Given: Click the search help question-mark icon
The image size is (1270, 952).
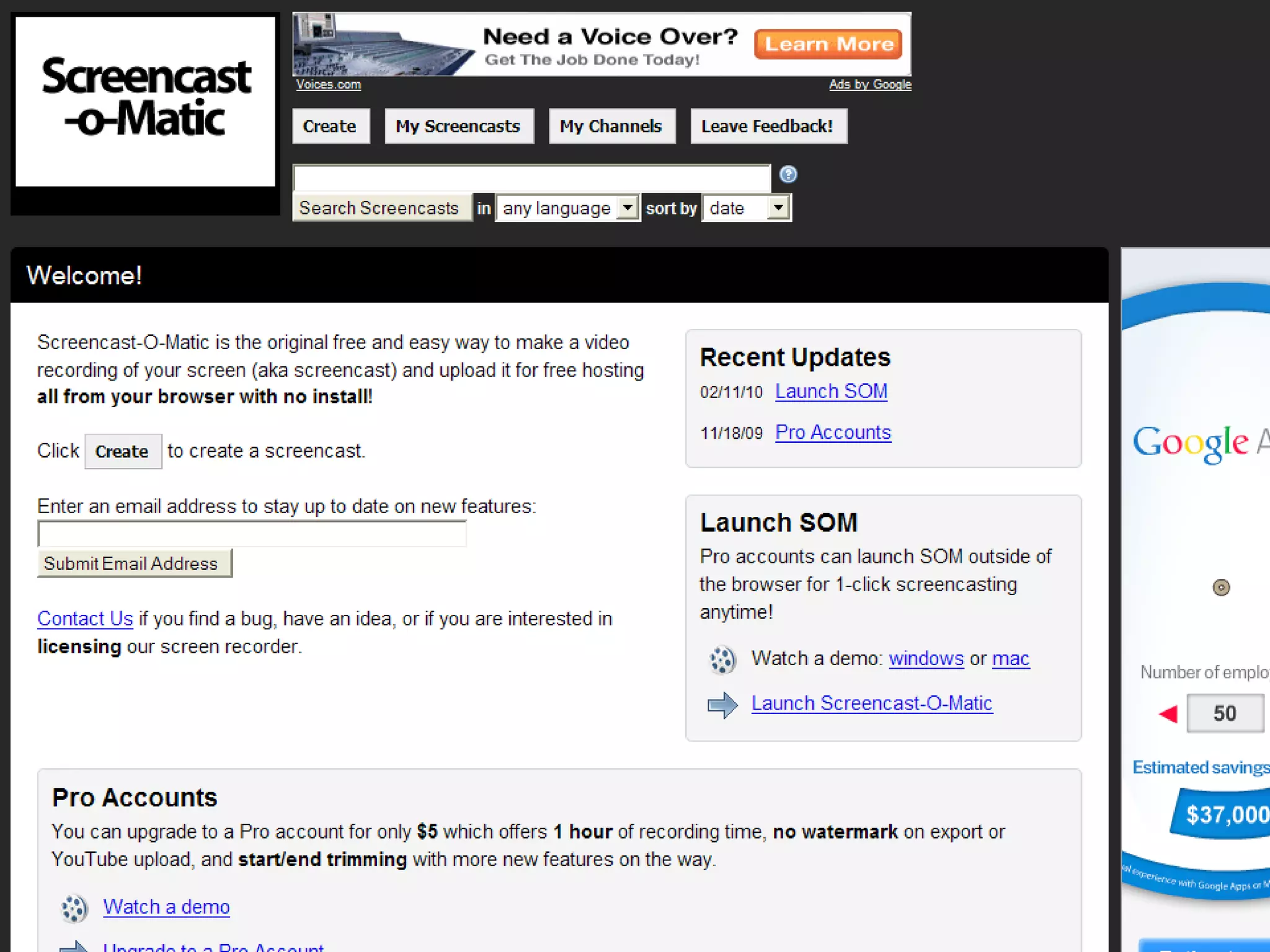Looking at the screenshot, I should coord(788,175).
